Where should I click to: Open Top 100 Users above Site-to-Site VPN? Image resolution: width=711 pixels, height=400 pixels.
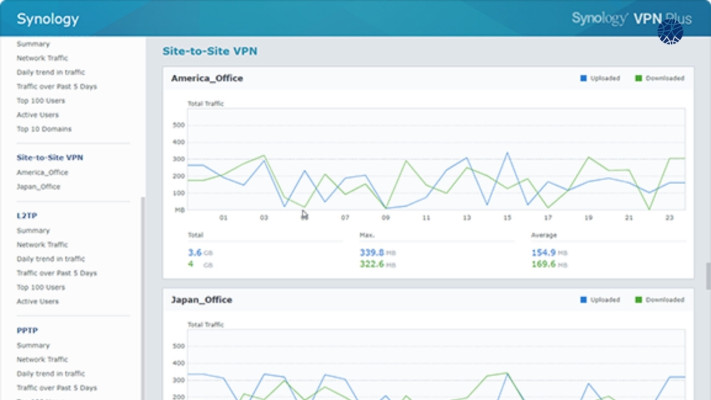[41, 101]
